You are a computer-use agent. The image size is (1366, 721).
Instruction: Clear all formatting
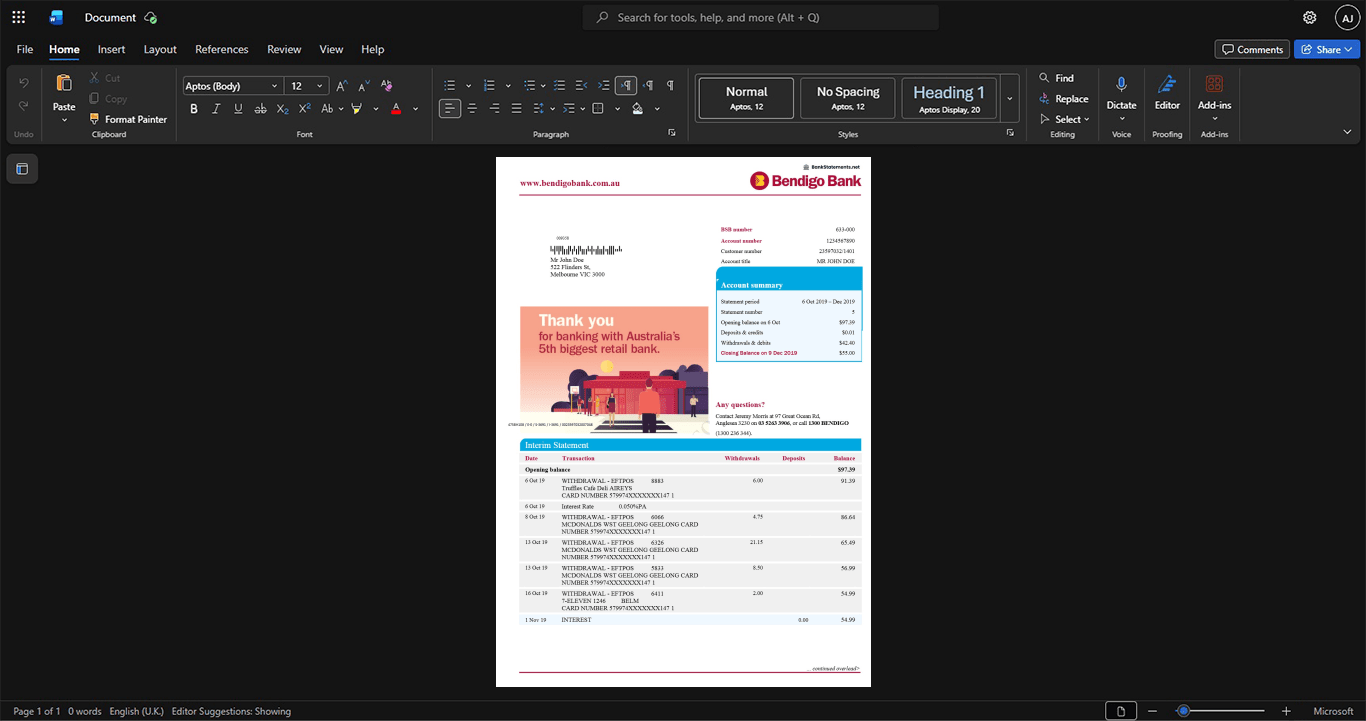[x=387, y=86]
